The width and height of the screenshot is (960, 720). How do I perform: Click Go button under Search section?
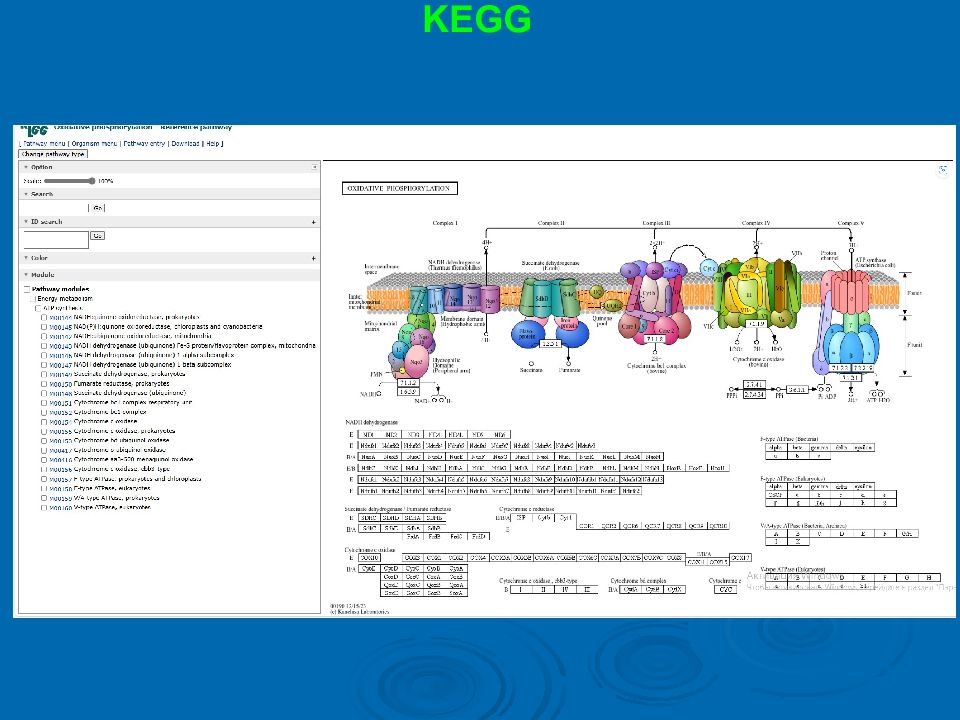click(x=98, y=208)
